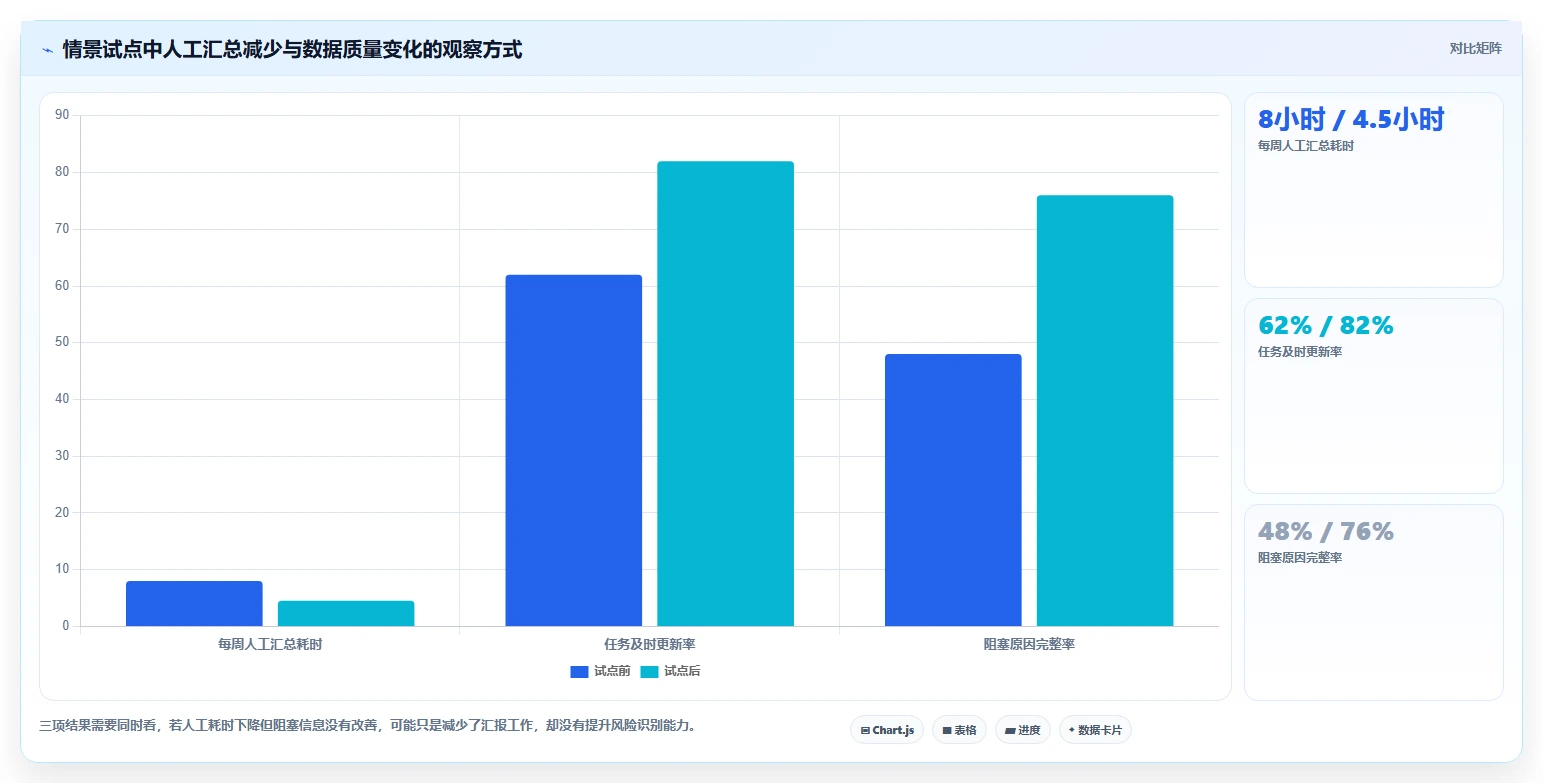The height and width of the screenshot is (783, 1543).
Task: Click the 试点前 bar for 每周人工汇总耗时
Action: pos(194,604)
